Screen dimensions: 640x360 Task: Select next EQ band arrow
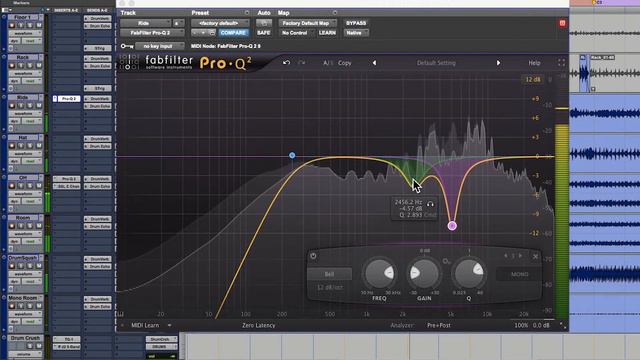[520, 256]
